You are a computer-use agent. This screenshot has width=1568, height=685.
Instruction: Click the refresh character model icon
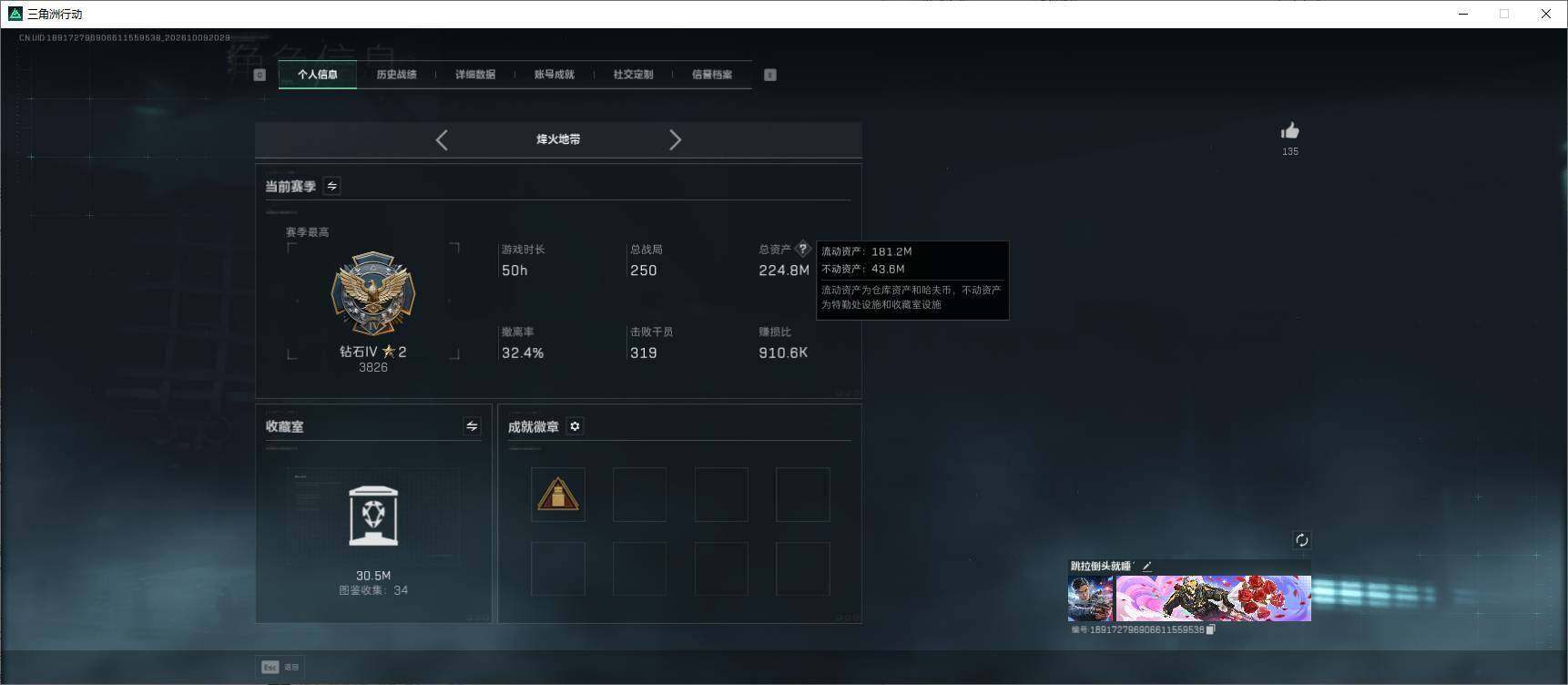pos(1302,540)
